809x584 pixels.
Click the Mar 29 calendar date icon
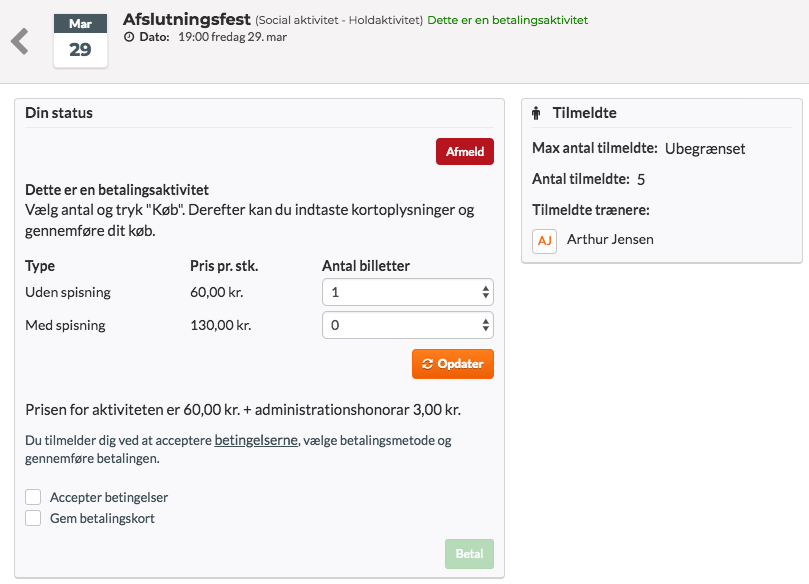tap(80, 41)
